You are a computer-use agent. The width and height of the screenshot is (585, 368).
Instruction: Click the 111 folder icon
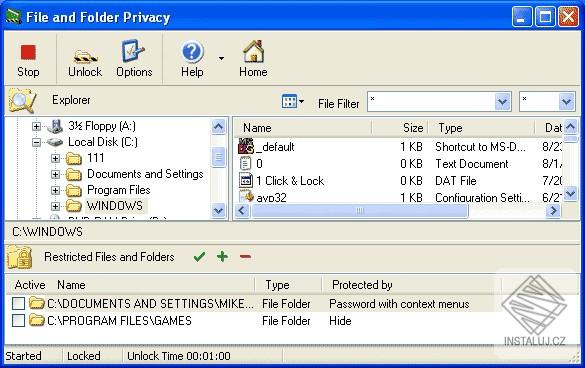[74, 159]
